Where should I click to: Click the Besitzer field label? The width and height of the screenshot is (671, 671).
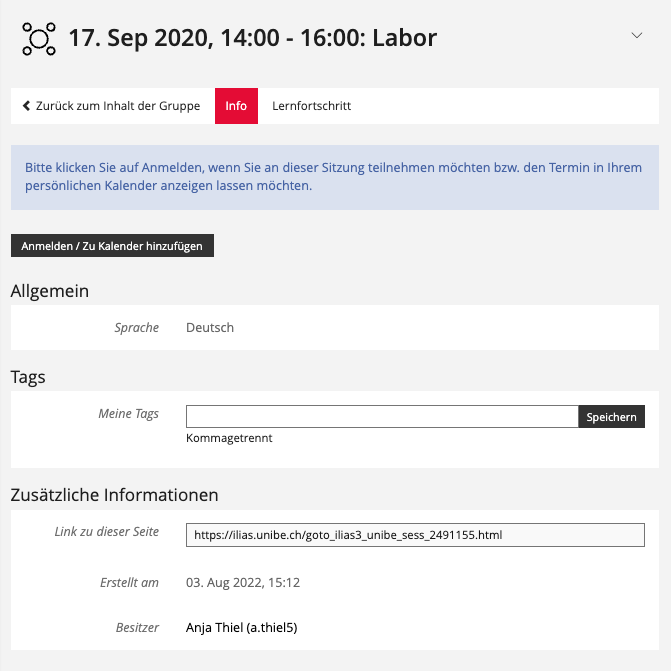[x=137, y=628]
